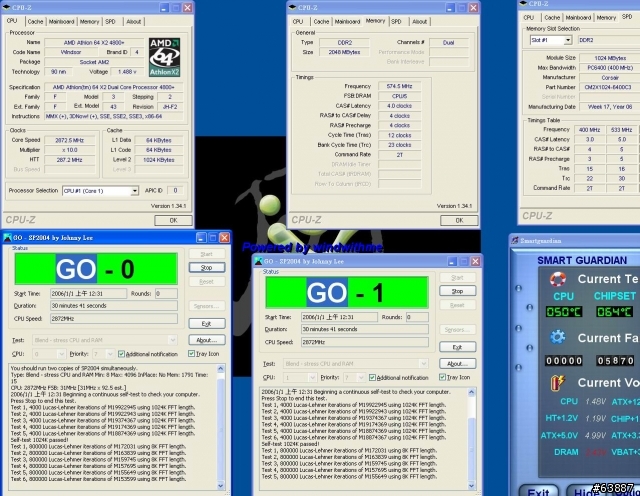Toggle Tray Icon in GO-0 window
Viewport: 640px width, 496px height.
coord(191,354)
